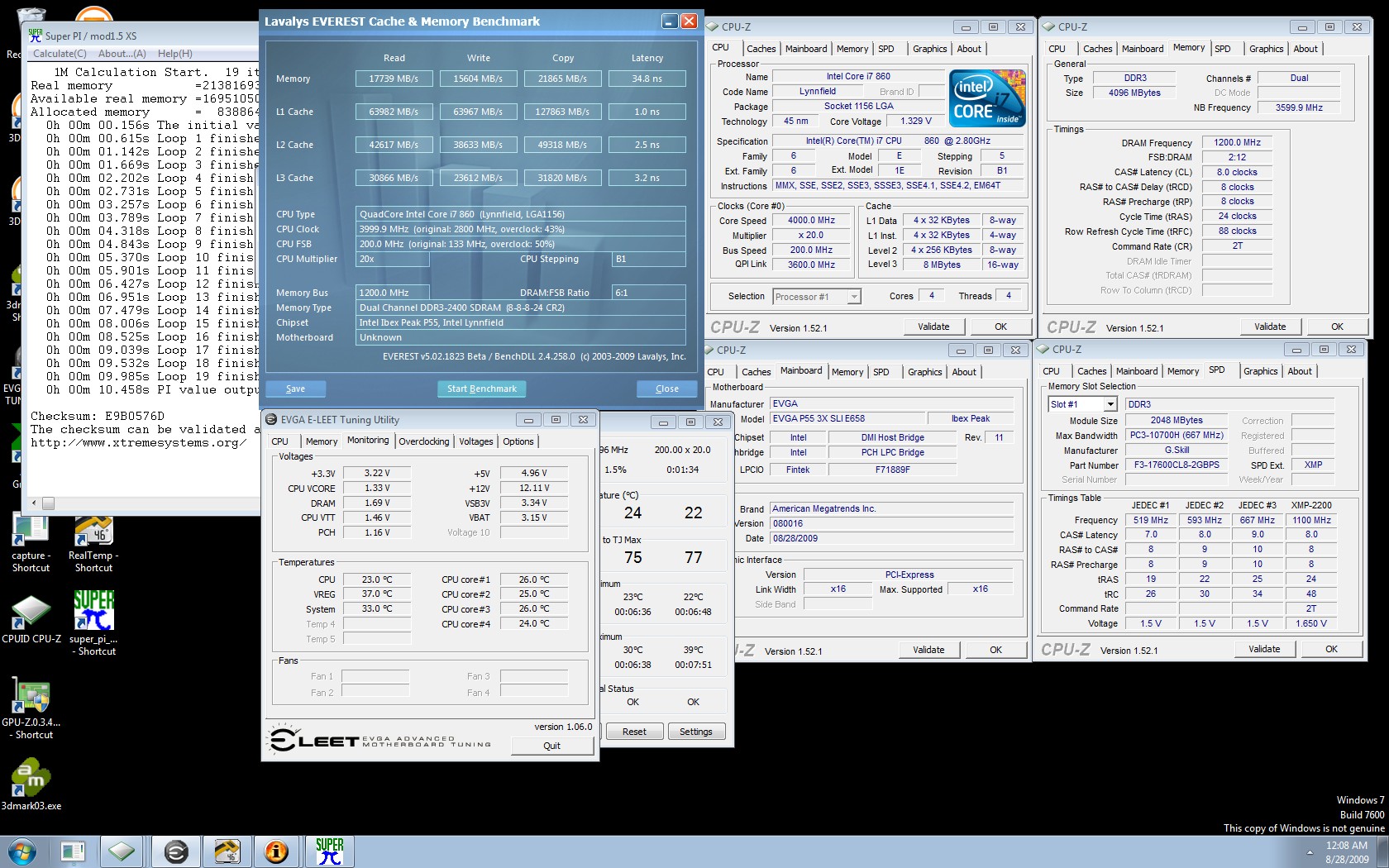The width and height of the screenshot is (1389, 868).
Task: Click the Super PI title bar icon
Action: coord(35,36)
